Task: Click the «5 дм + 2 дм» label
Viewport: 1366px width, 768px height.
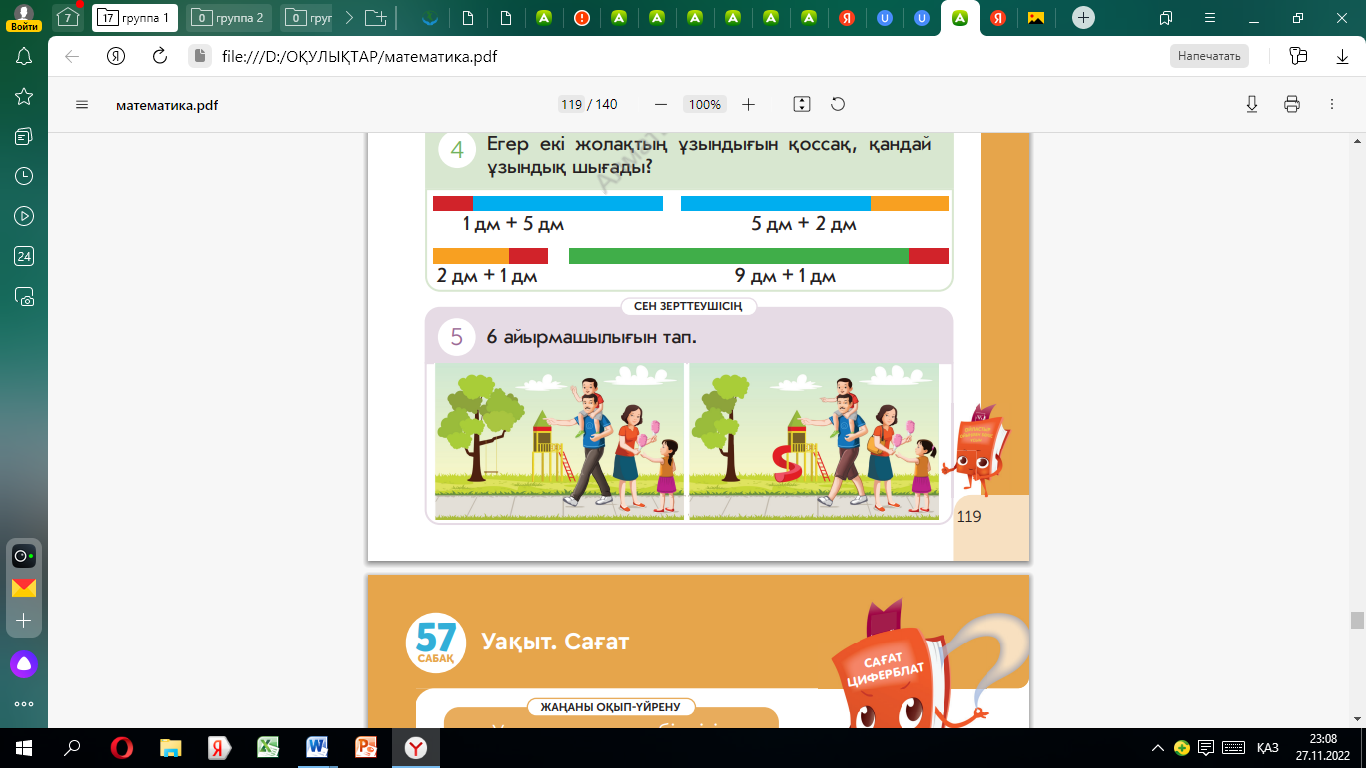Action: pos(804,224)
